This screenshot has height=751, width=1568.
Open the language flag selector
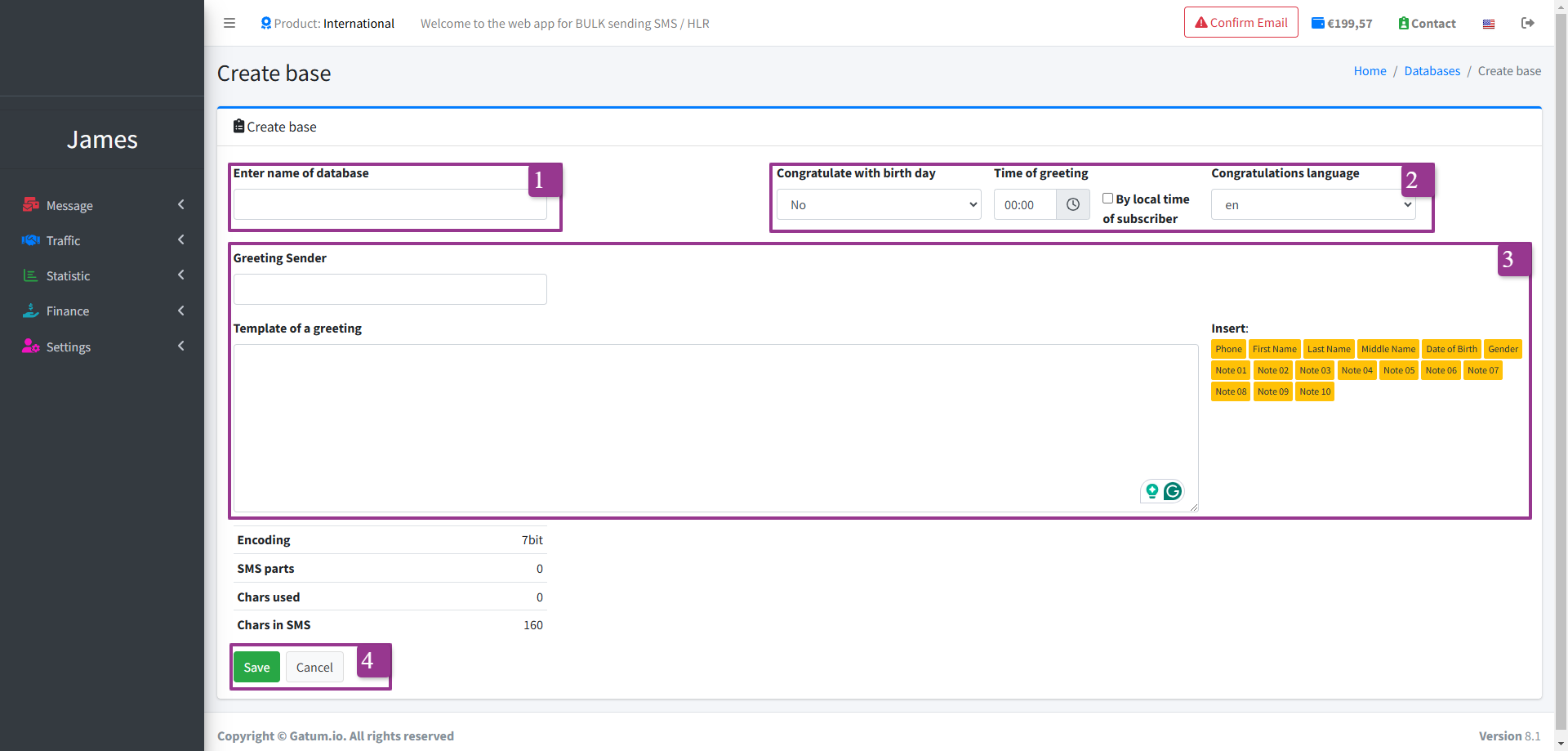1489,24
